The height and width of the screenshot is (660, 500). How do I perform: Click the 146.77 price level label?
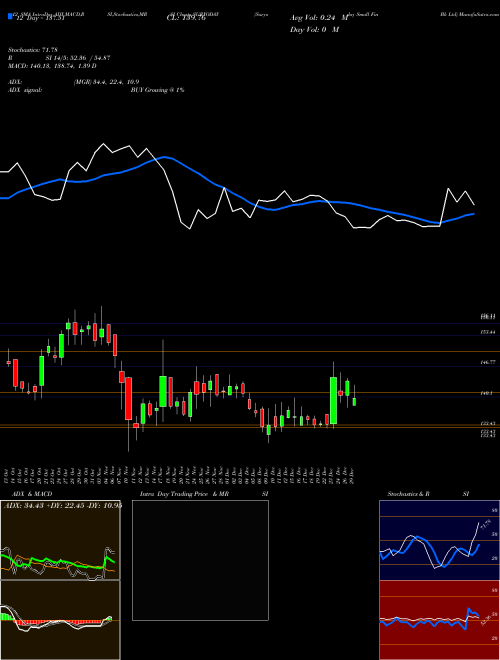click(489, 362)
